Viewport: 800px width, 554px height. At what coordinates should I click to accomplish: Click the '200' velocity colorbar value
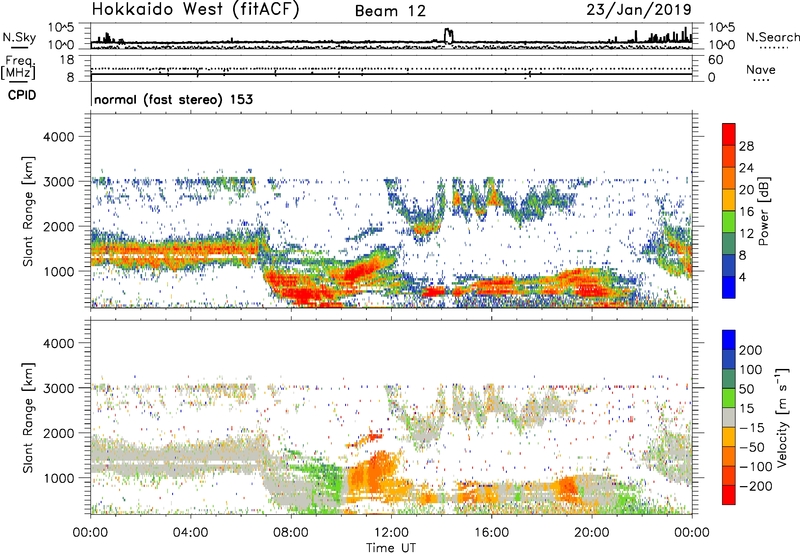click(x=751, y=350)
